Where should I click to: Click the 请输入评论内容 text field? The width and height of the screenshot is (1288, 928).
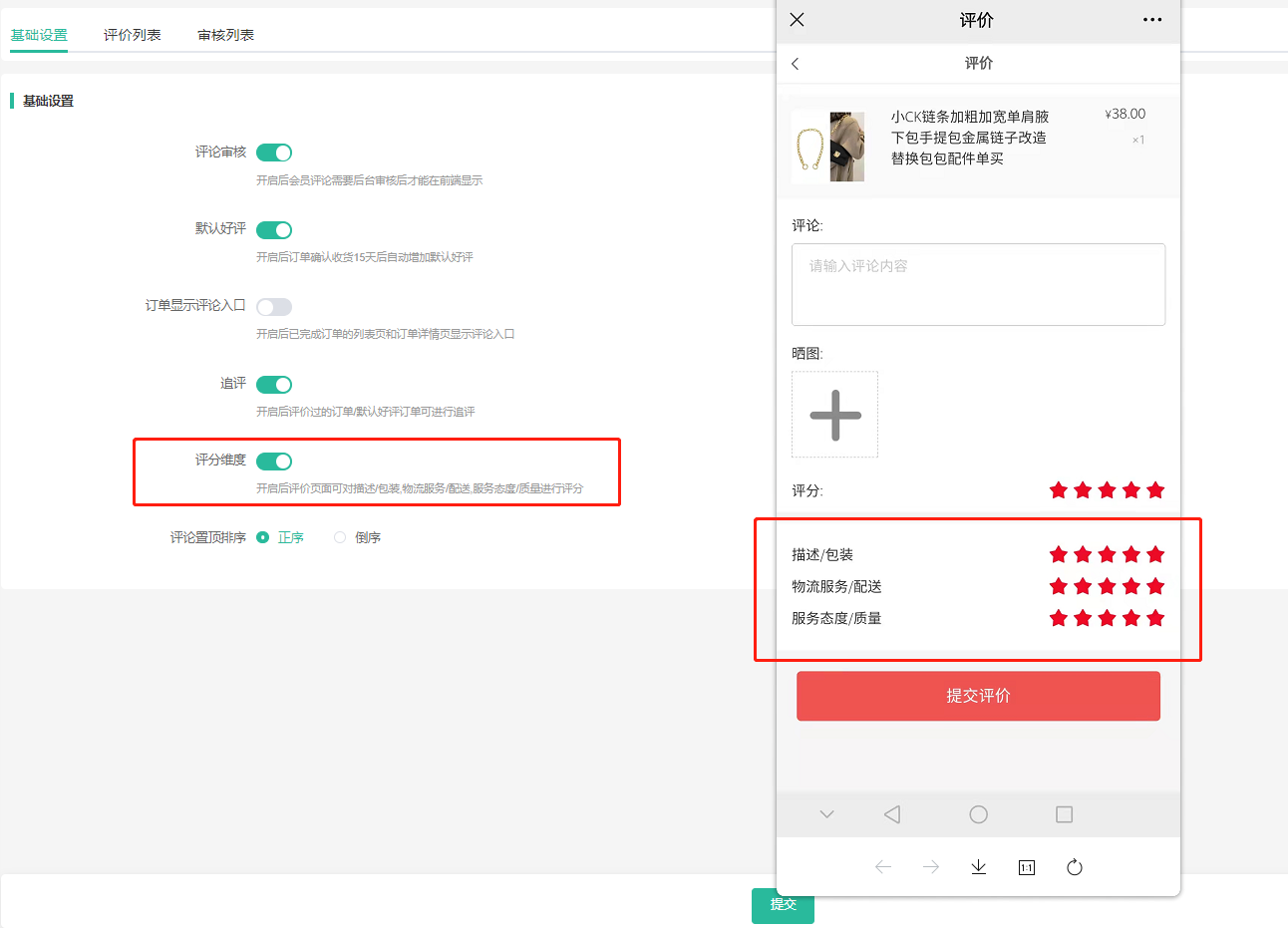point(978,284)
